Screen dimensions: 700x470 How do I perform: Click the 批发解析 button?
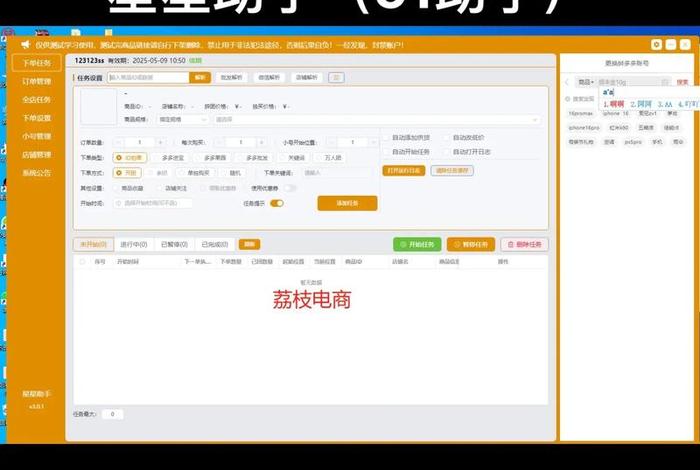pyautogui.click(x=231, y=78)
